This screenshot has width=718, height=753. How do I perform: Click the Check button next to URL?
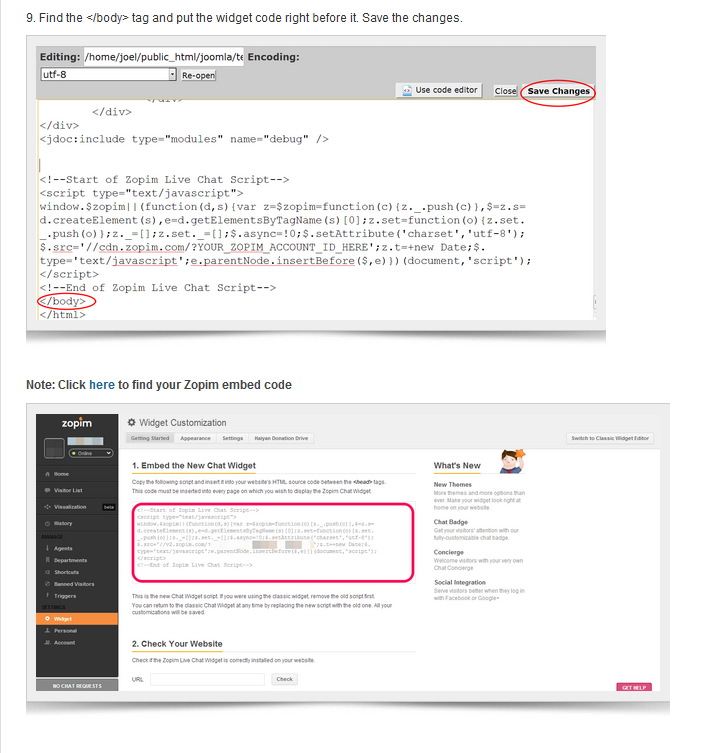click(284, 679)
